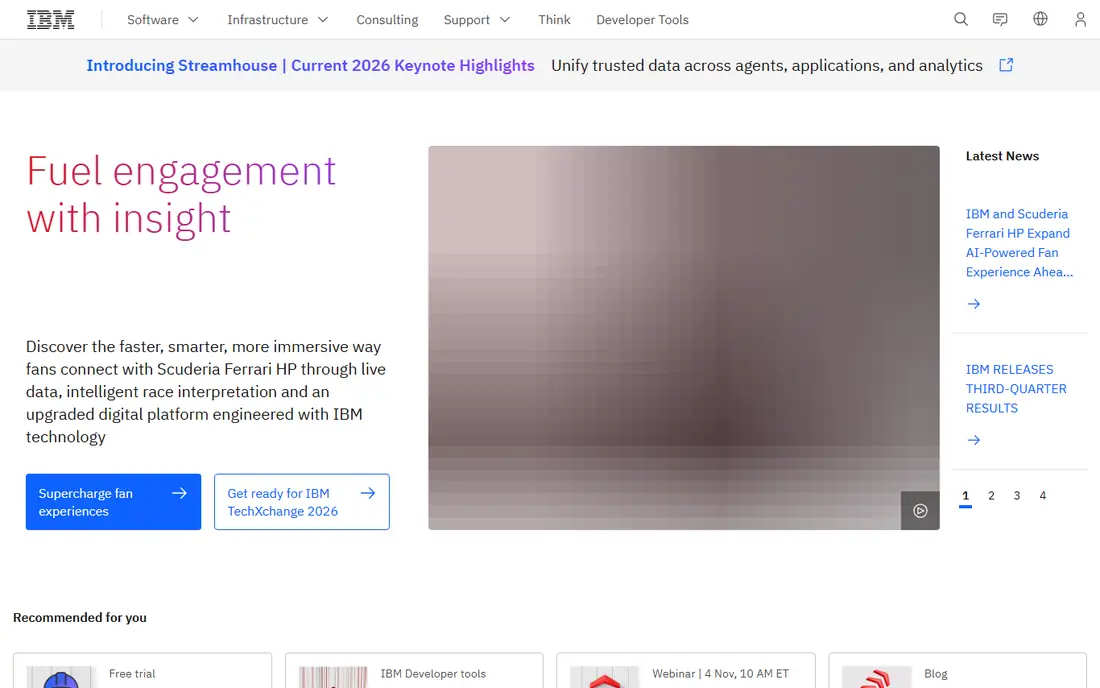This screenshot has height=688, width=1100.
Task: Open IBM and Scuderia Ferrari HP news link
Action: point(1019,243)
